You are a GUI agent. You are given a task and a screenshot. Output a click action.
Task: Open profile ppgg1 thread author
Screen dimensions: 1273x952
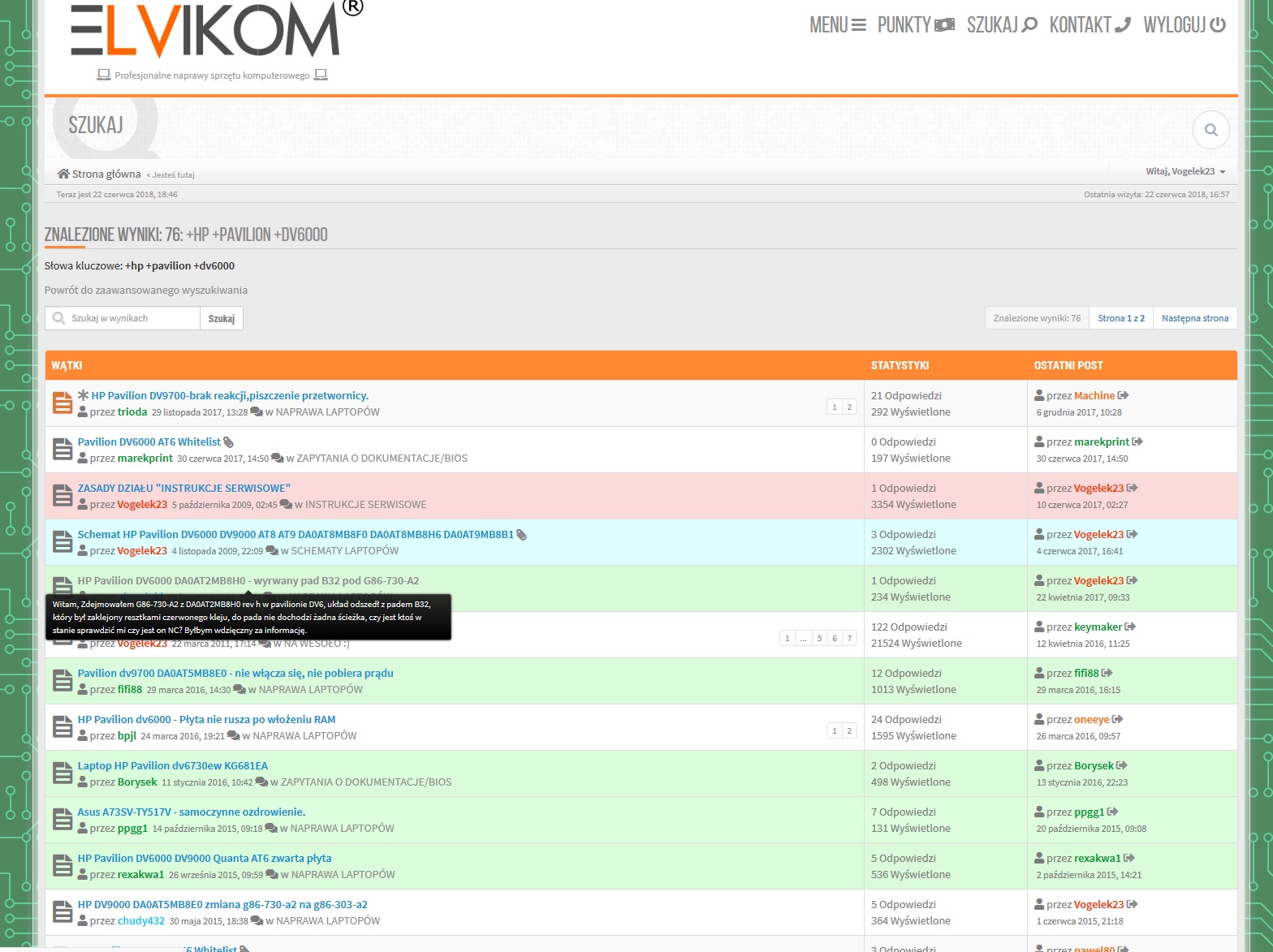tap(132, 828)
